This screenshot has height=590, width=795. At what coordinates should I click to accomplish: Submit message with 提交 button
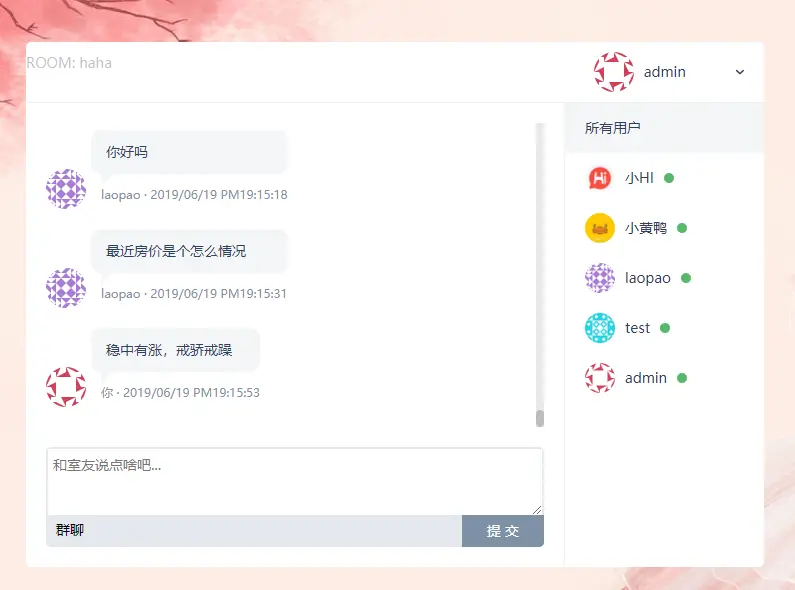pyautogui.click(x=502, y=531)
